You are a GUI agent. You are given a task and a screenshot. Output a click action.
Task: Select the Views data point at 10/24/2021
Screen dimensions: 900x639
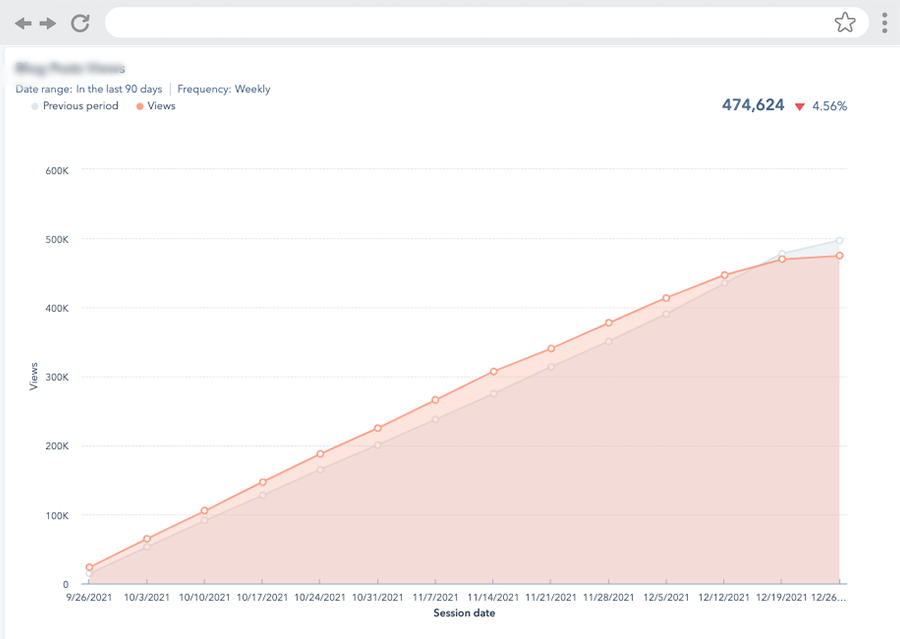[320, 454]
